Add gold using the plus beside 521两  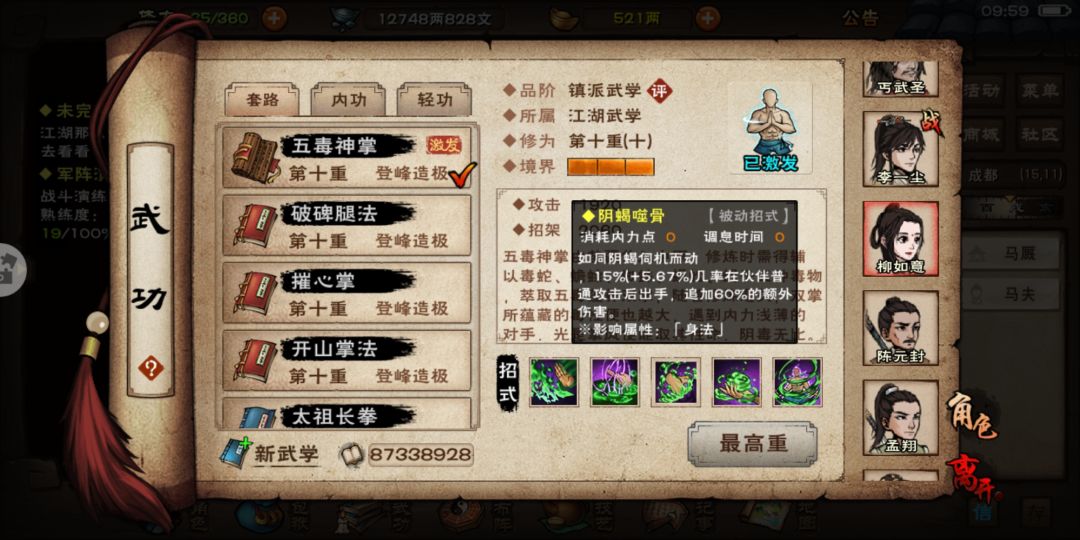(708, 18)
